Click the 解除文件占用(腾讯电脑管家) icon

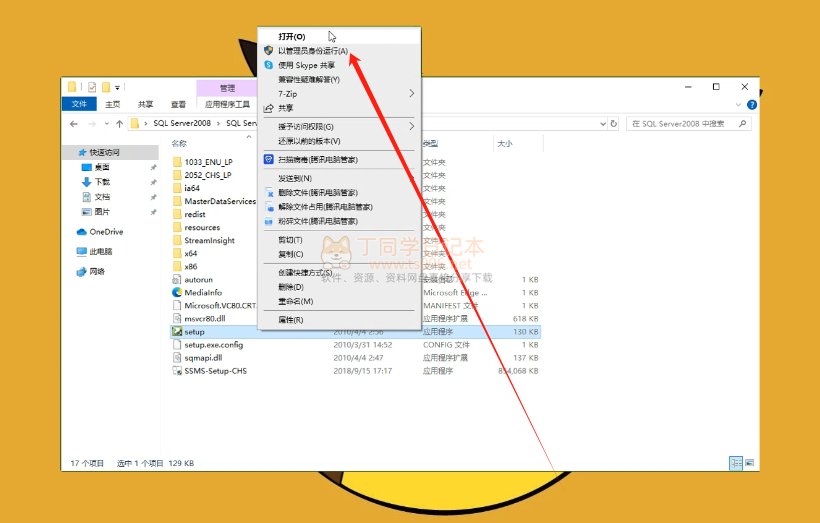point(269,207)
